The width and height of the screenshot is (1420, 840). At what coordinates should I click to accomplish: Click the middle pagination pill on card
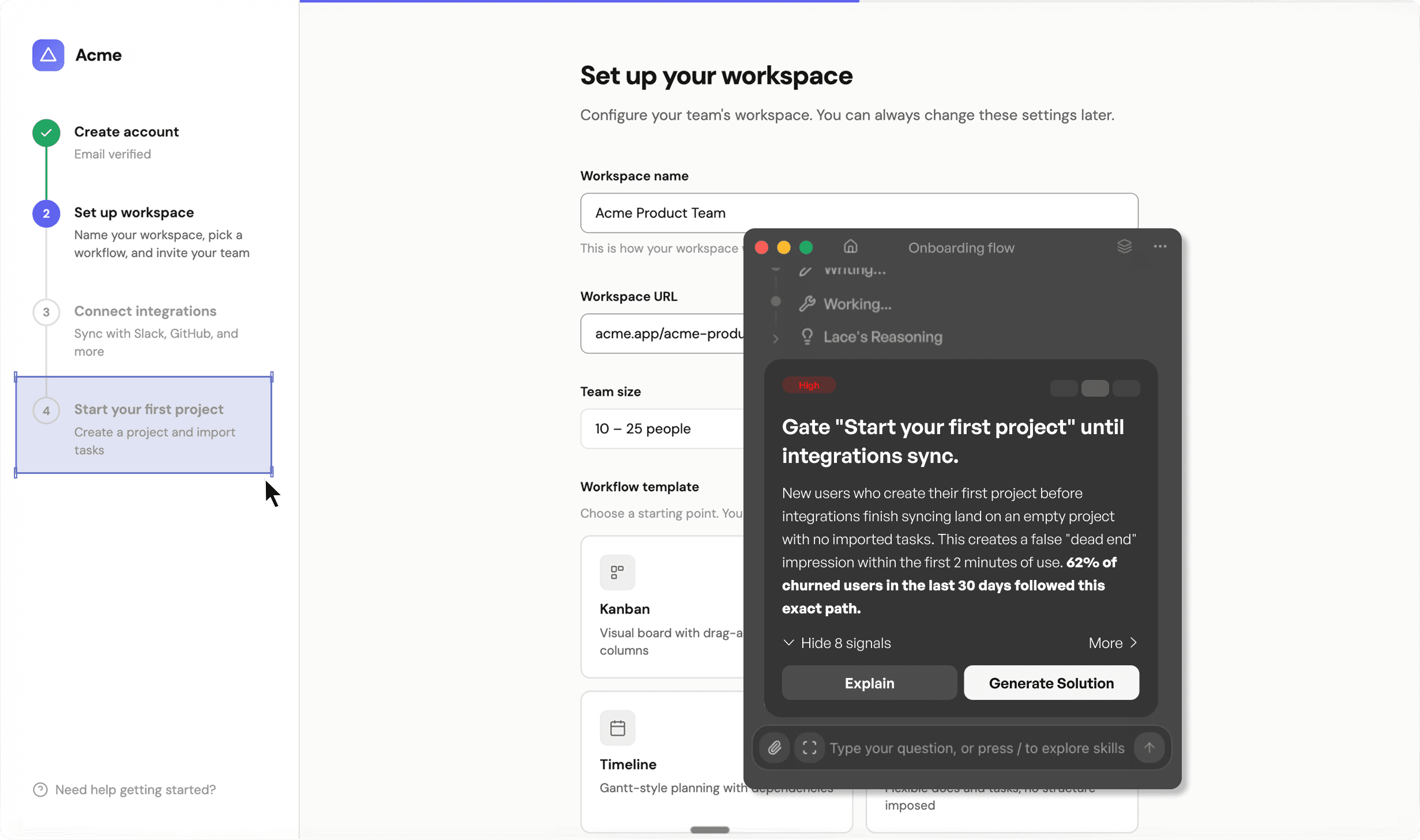pos(1094,389)
